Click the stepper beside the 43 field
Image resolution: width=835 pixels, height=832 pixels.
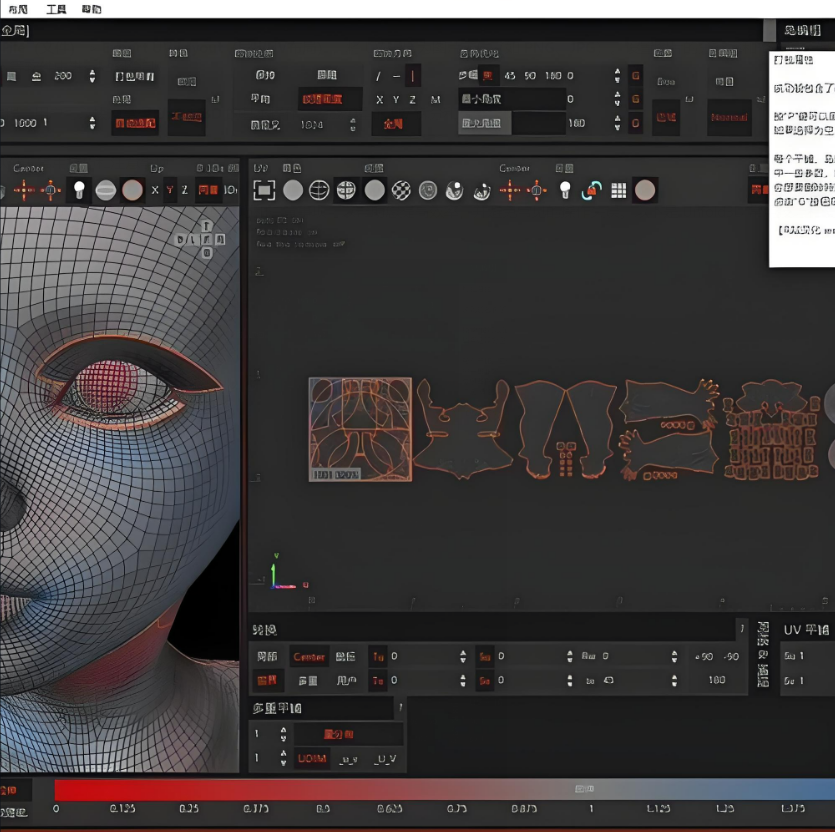674,681
